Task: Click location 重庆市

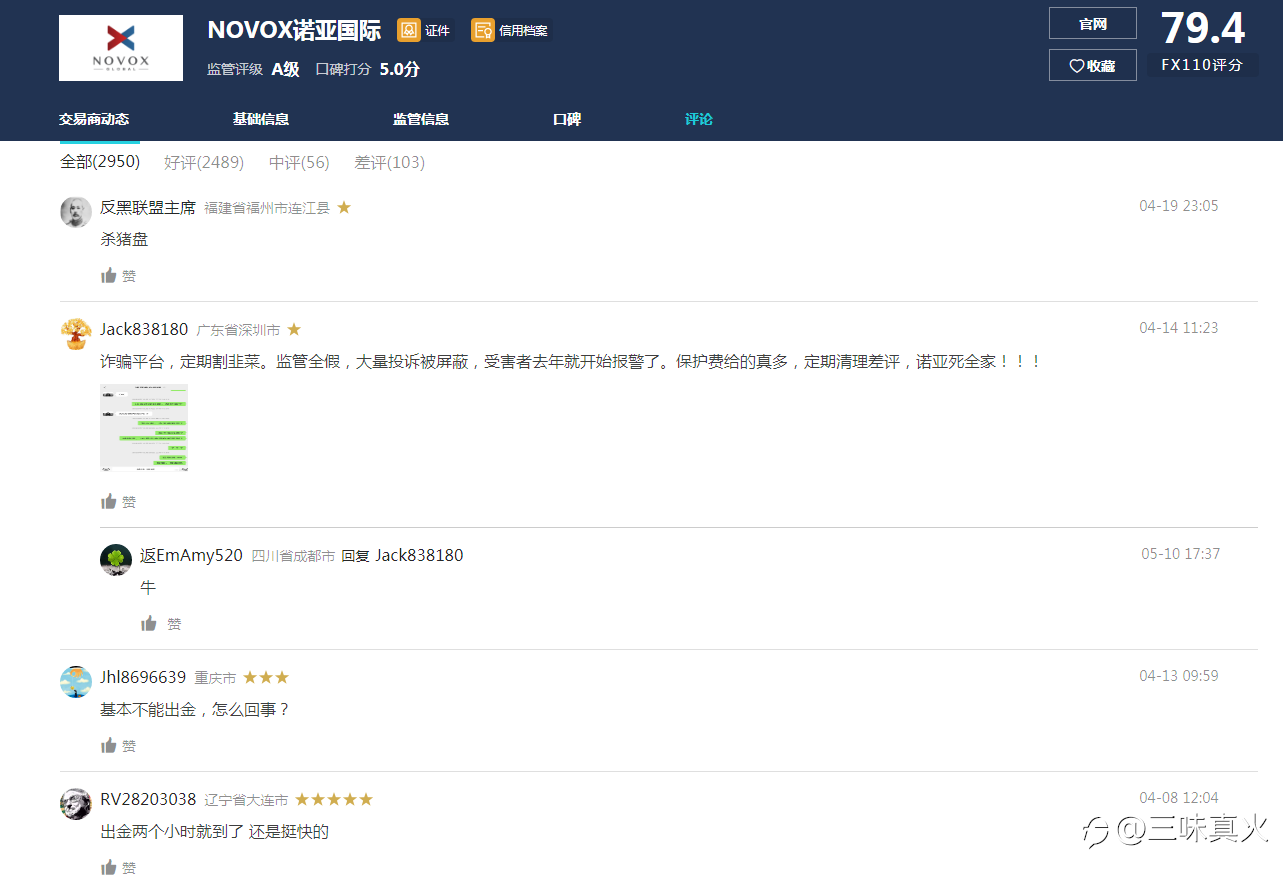Action: [x=215, y=678]
